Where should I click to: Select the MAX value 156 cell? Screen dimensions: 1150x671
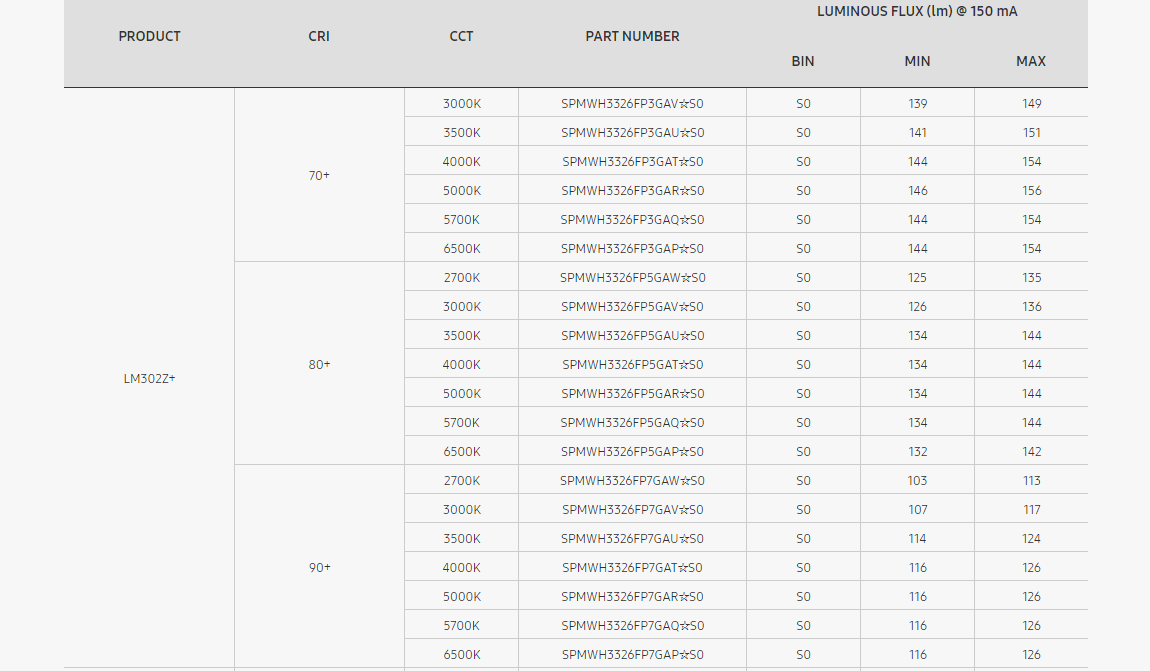tap(1031, 190)
